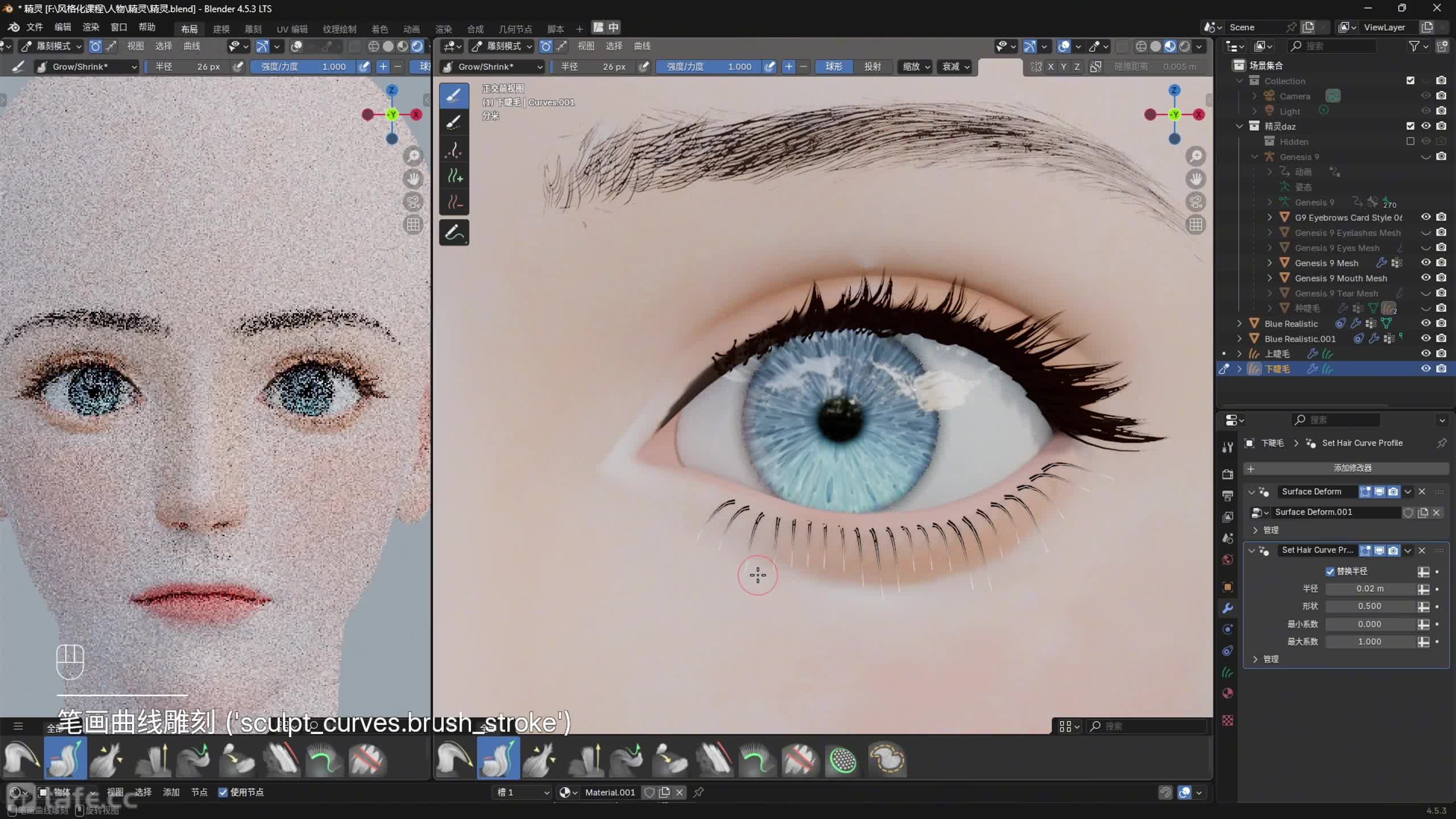The width and height of the screenshot is (1456, 819).
Task: Open the Modifiers wrench properties tab
Action: (1228, 608)
